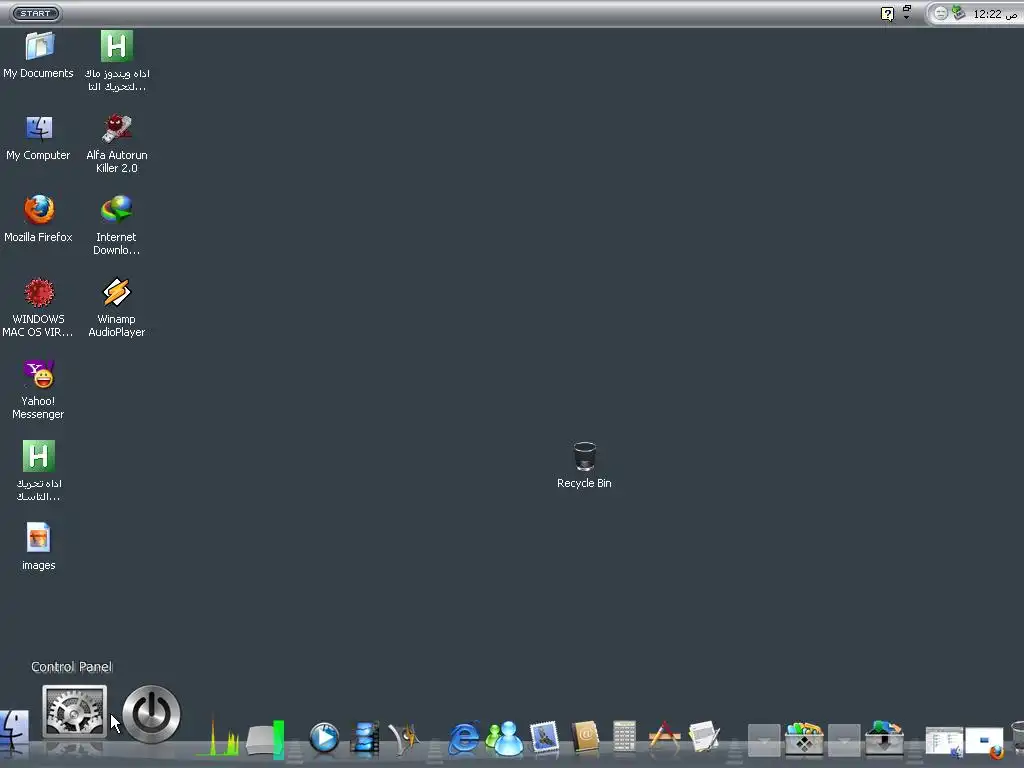This screenshot has width=1024, height=768.
Task: Launch Mozilla Firefox from the desktop
Action: pyautogui.click(x=39, y=210)
